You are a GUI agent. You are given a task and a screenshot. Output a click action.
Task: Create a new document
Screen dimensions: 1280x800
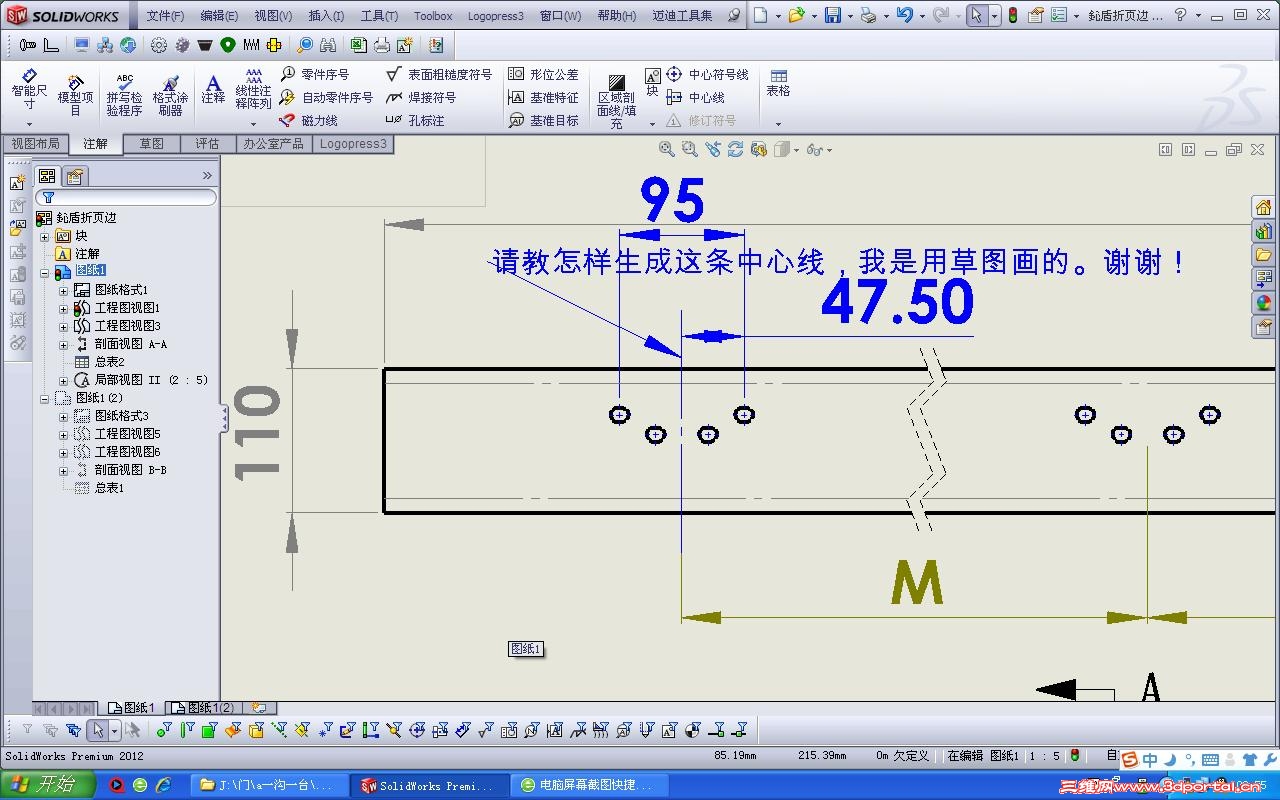coord(760,15)
